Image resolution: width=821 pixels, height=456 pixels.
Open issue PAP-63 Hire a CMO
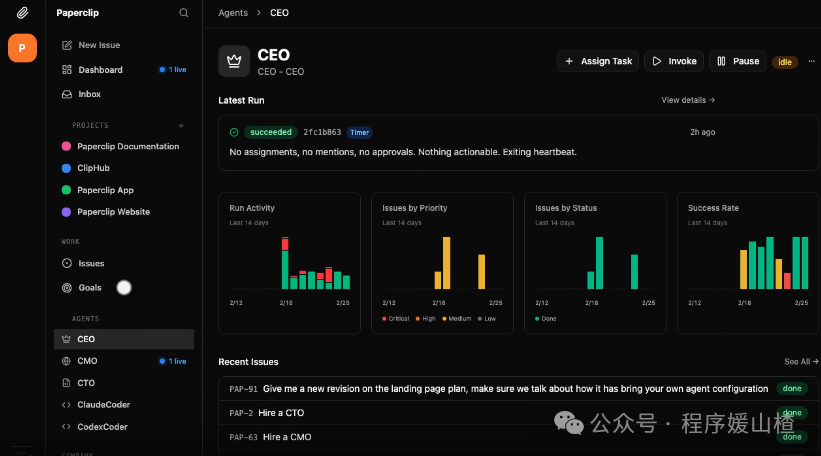518,437
